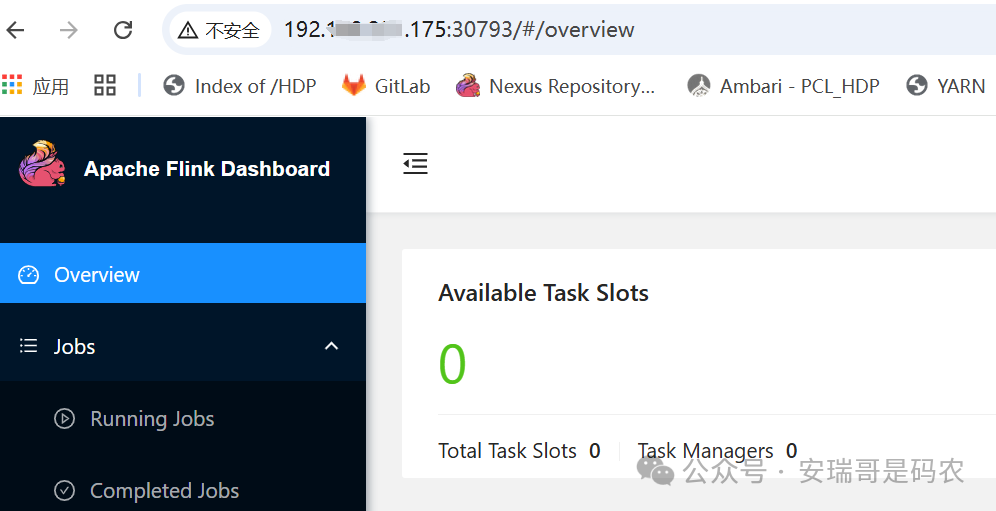This screenshot has height=511, width=996.
Task: Open the Ambari - PCL_HDP bookmark
Action: 783,86
